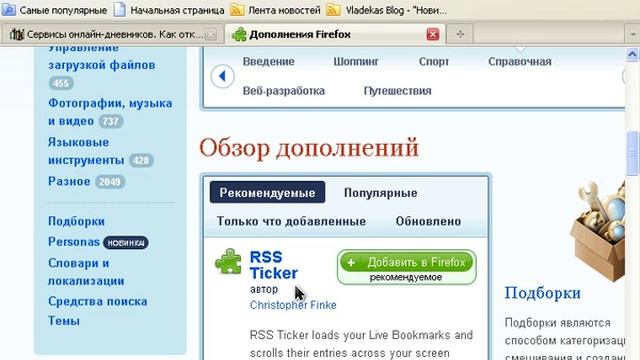The image size is (640, 360).
Task: Click the Самые популярные bookmark label
Action: pyautogui.click(x=63, y=10)
